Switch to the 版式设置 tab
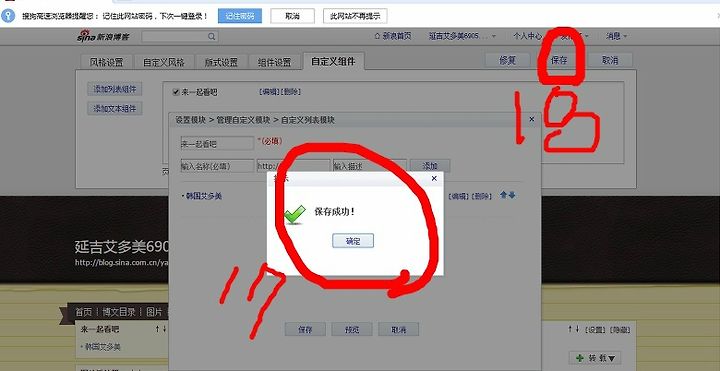 coord(221,62)
